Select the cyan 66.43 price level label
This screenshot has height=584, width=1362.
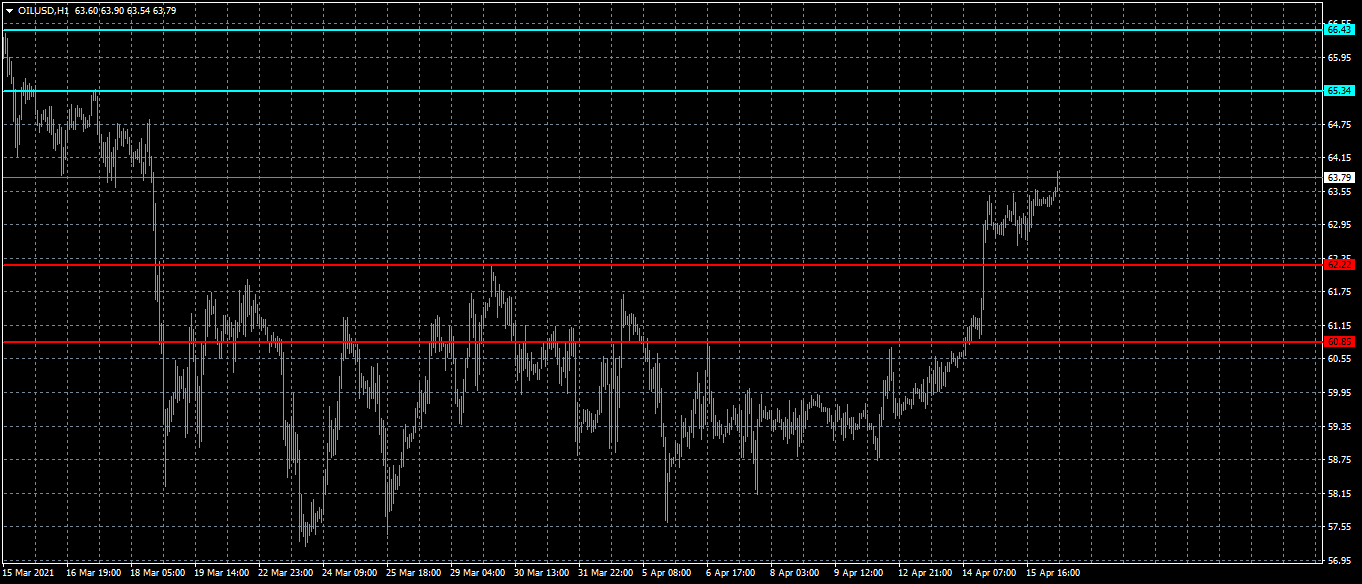click(1339, 30)
